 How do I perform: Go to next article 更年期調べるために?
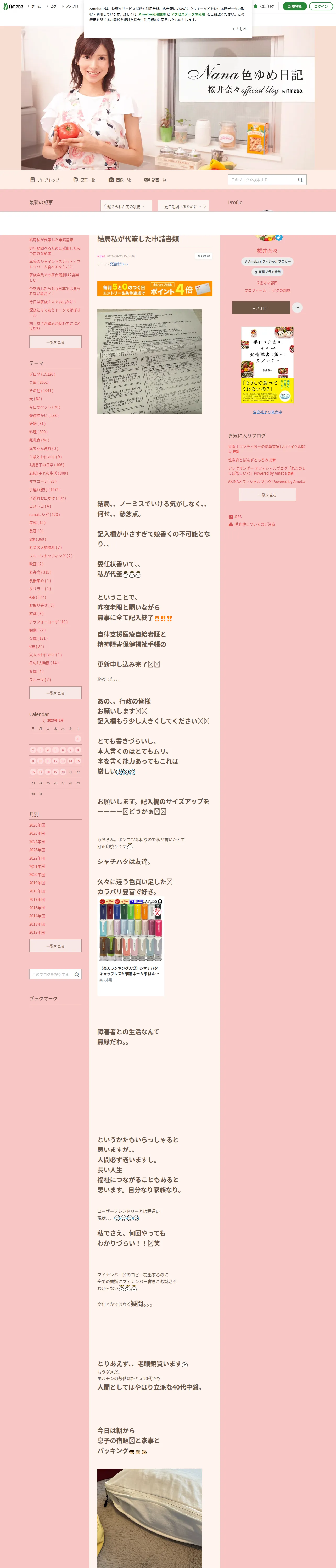click(183, 206)
